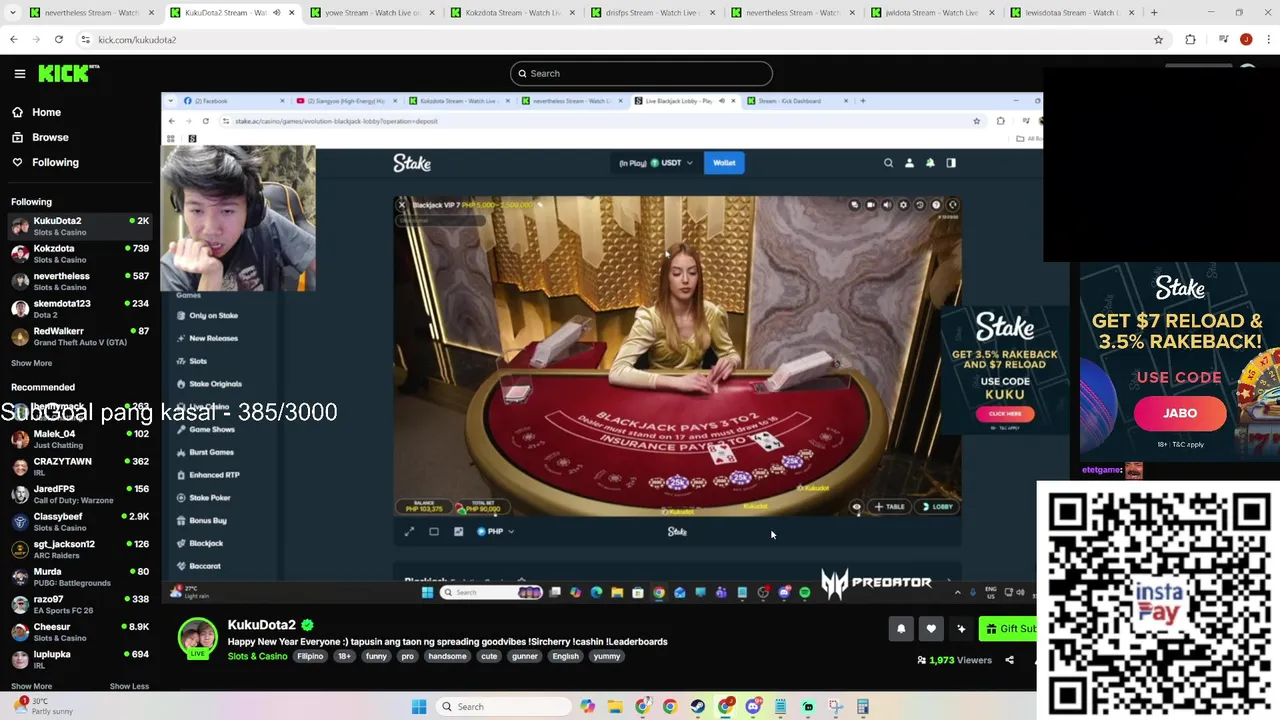Mute the KukuDota2 tab audio icon
1280x720 pixels.
pyautogui.click(x=276, y=13)
